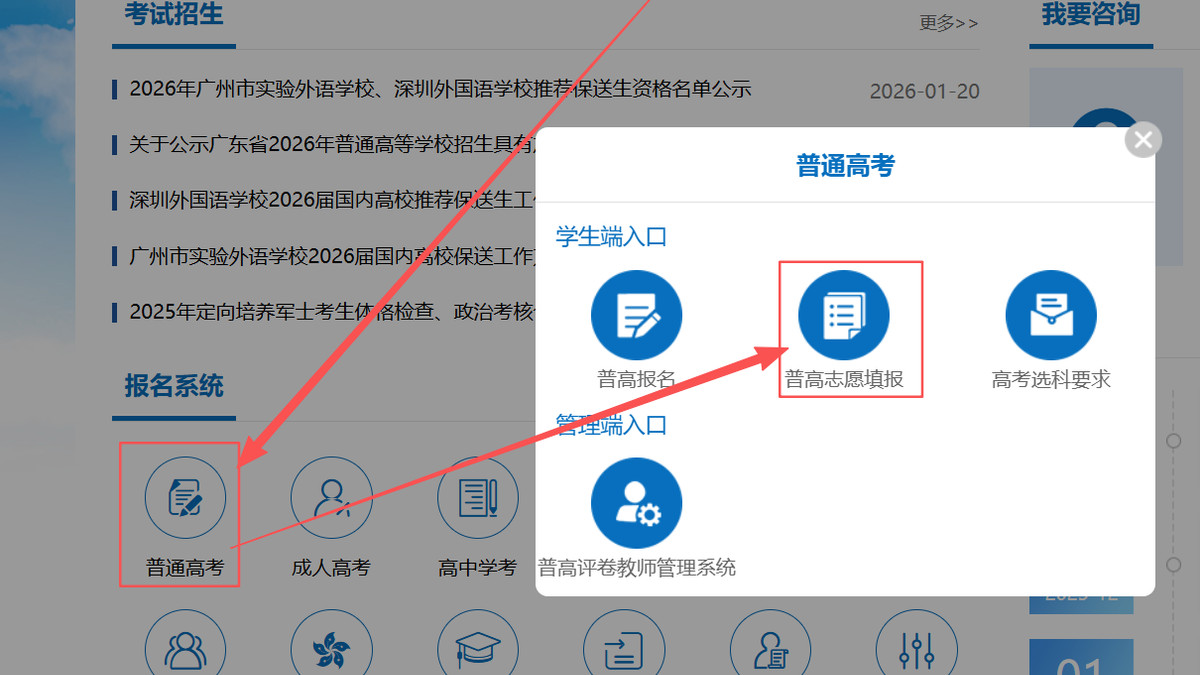Viewport: 1200px width, 675px height.
Task: Open the sliders settings icon at bottom right
Action: 916,648
